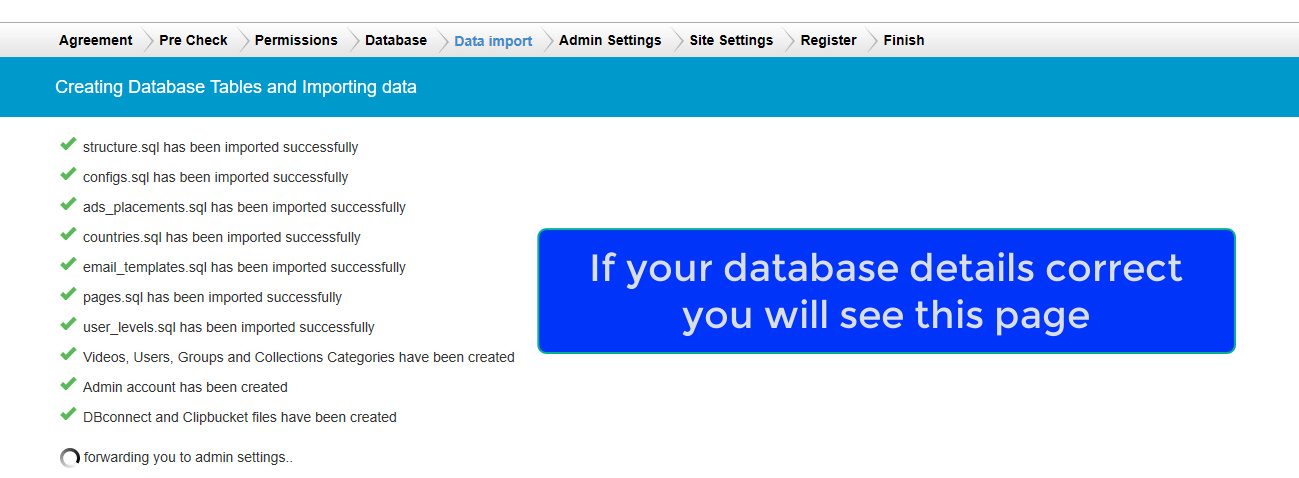
Task: Click the checkmark beside Categories have been created
Action: click(68, 355)
